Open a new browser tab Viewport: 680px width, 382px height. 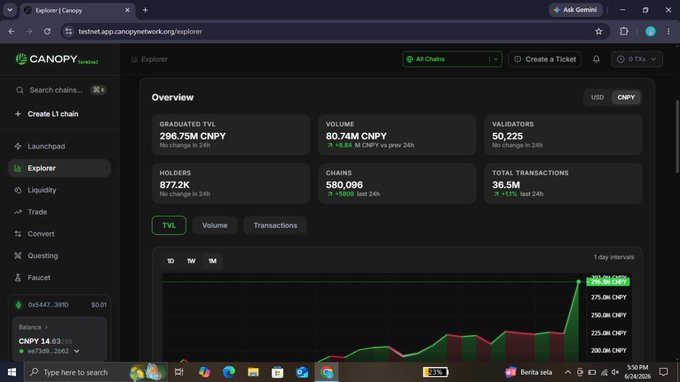pos(145,10)
